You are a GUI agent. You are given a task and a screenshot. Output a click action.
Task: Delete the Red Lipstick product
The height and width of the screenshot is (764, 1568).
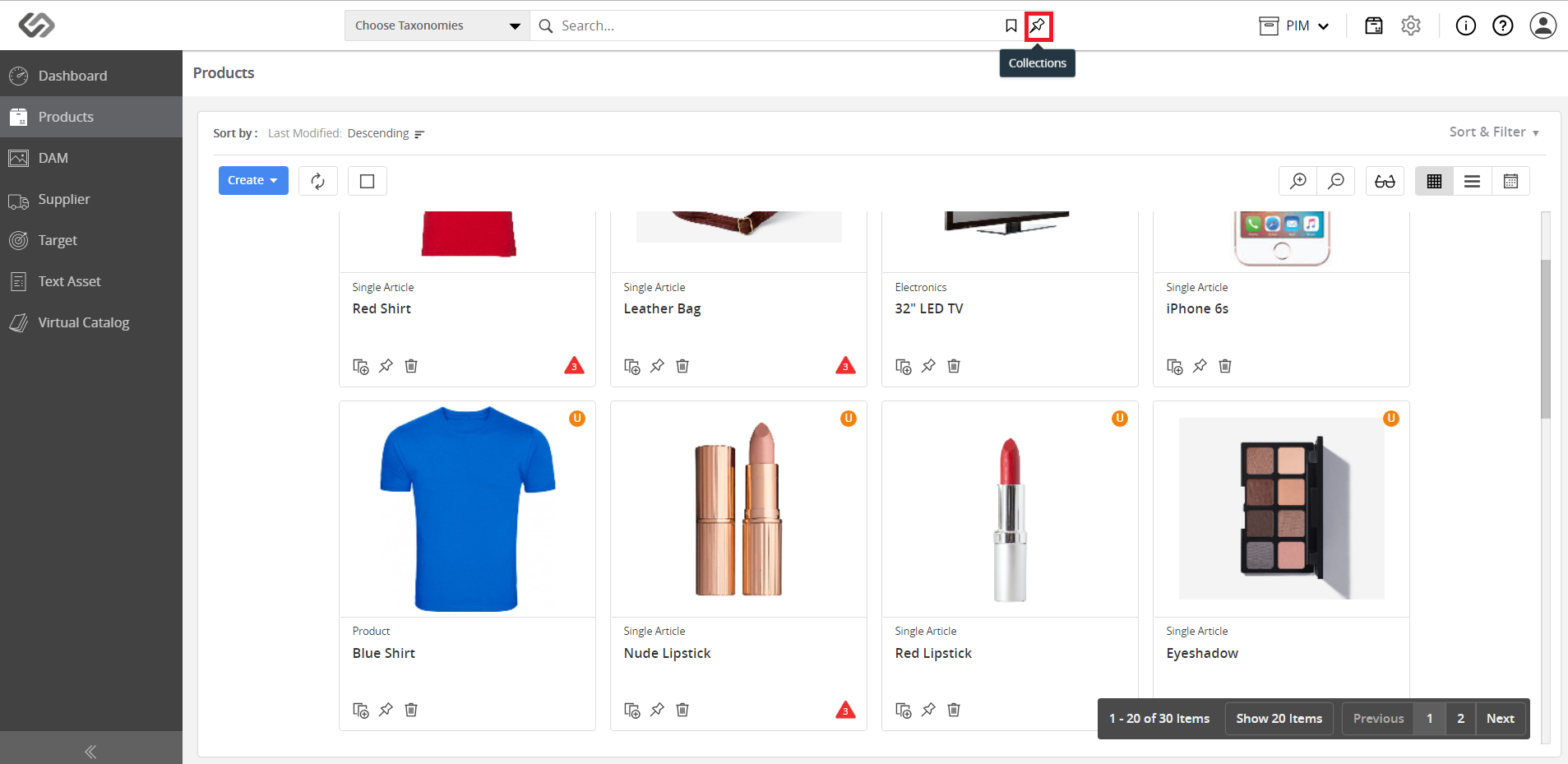(x=954, y=710)
